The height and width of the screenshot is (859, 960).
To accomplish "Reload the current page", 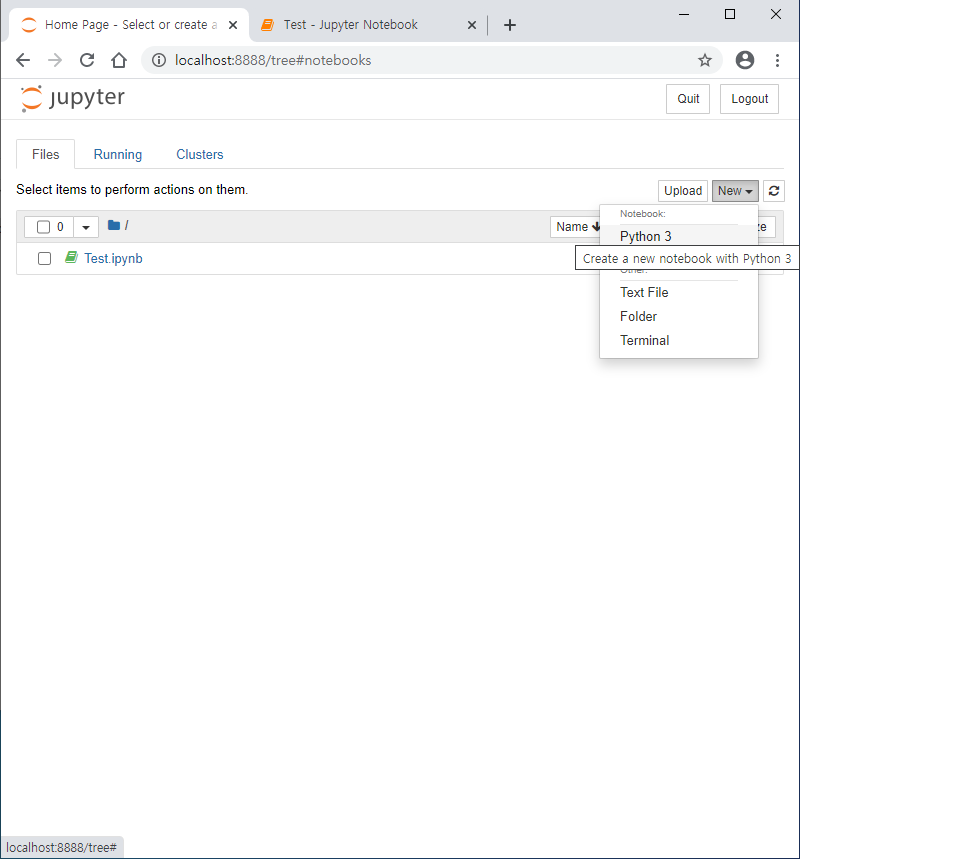I will click(x=87, y=60).
